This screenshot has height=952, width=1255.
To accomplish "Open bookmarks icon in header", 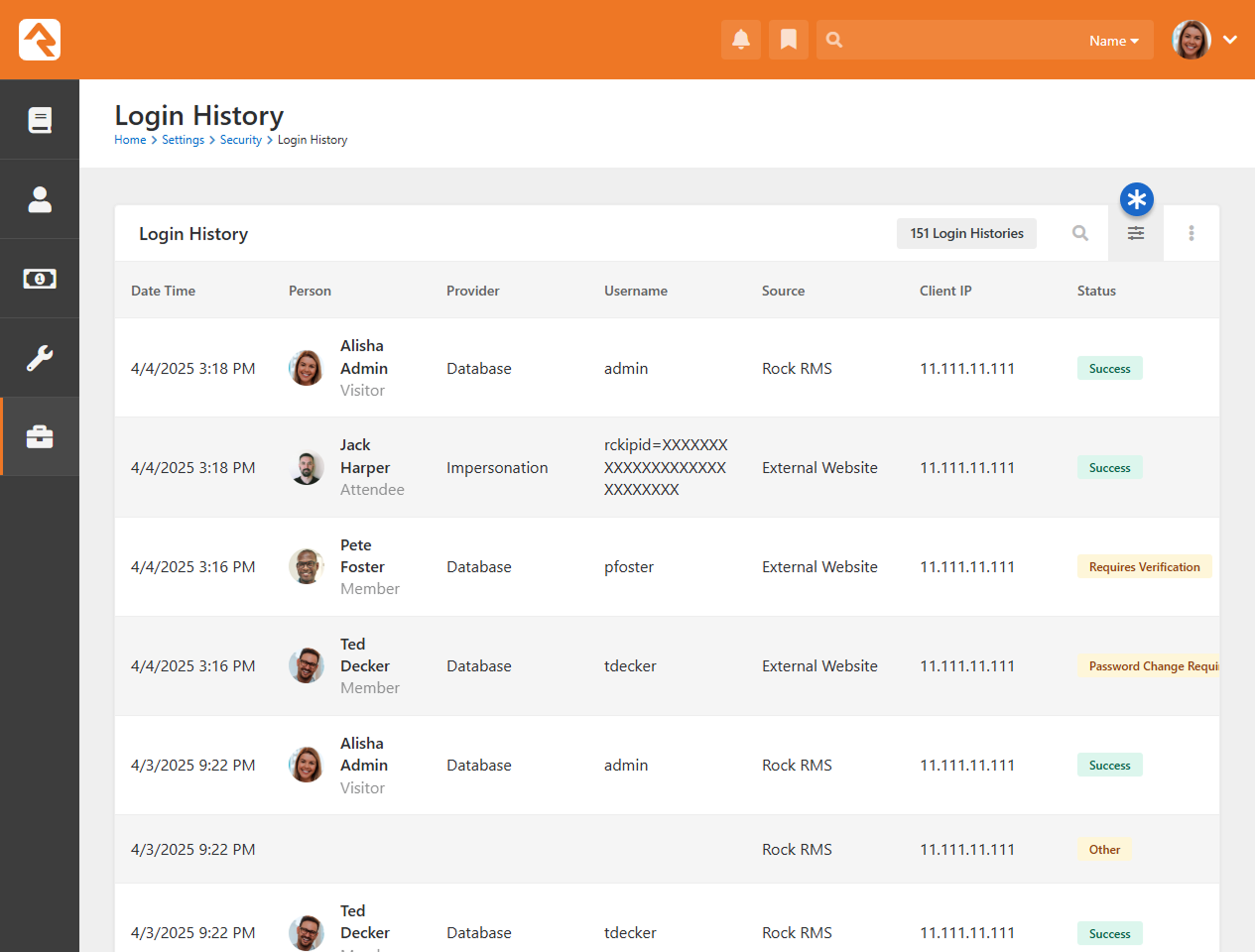I will tap(789, 40).
